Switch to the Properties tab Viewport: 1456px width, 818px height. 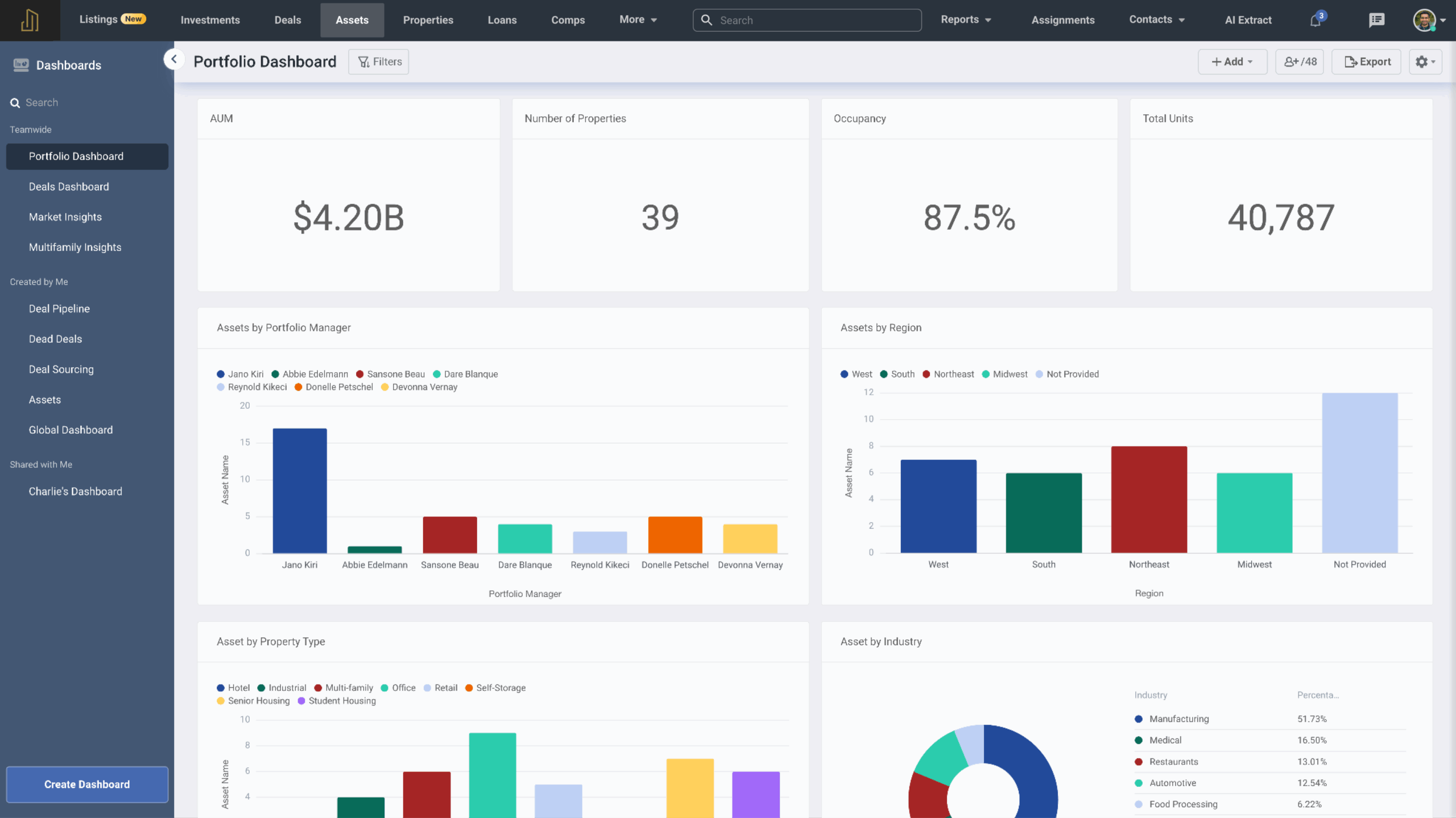428,20
